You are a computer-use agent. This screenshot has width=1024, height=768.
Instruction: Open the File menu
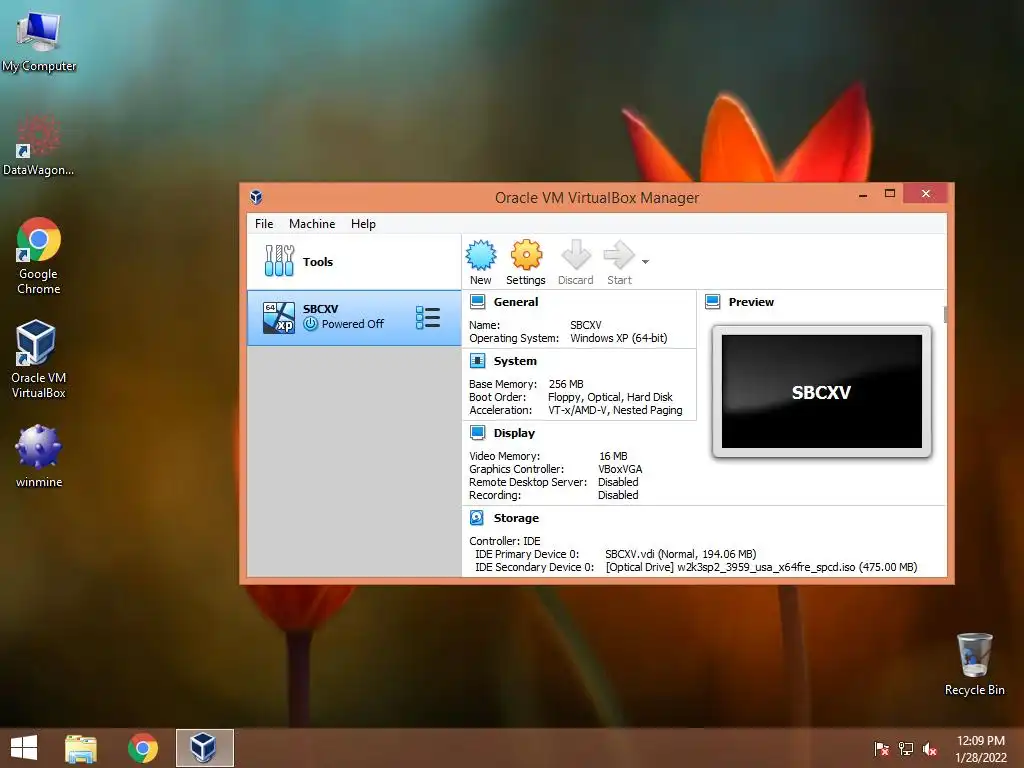point(264,224)
